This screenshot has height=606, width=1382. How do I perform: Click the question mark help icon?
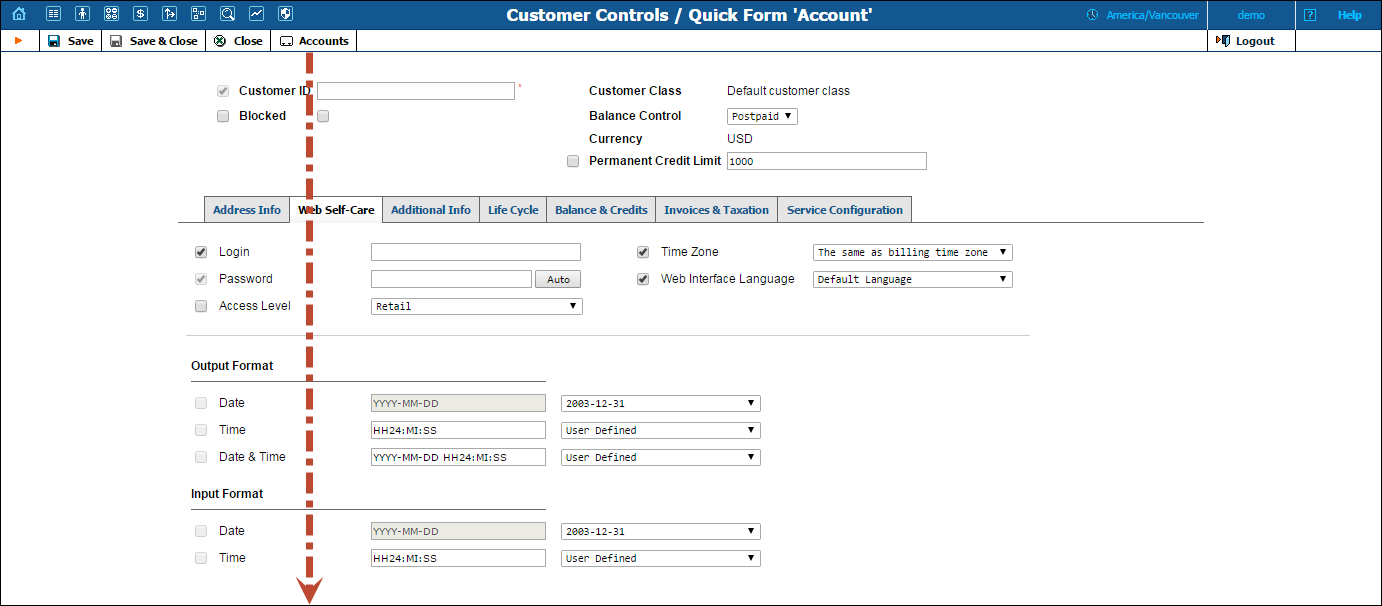tap(1310, 15)
